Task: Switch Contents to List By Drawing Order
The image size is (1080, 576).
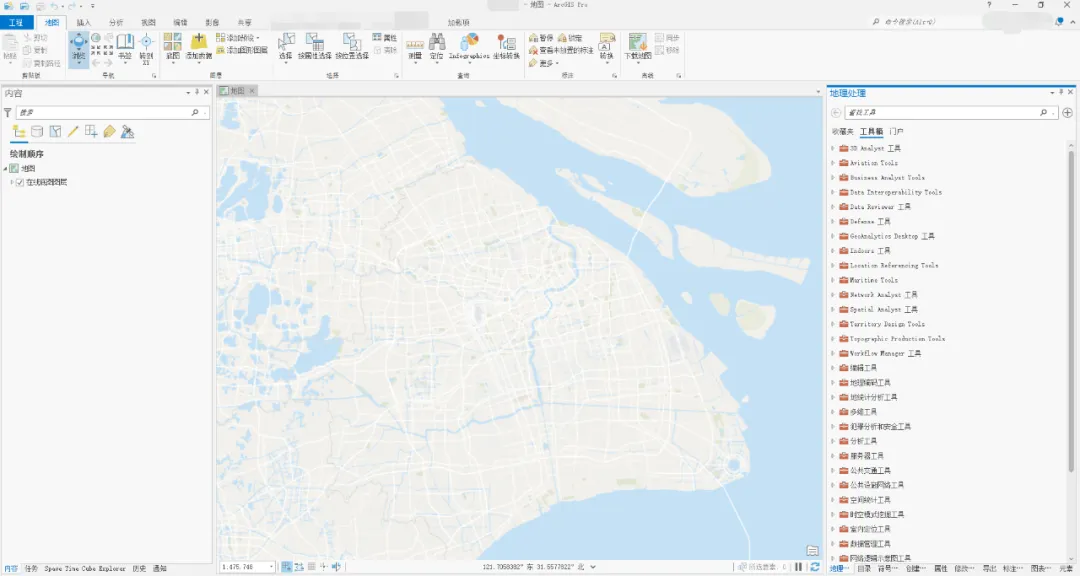Action: tap(19, 132)
